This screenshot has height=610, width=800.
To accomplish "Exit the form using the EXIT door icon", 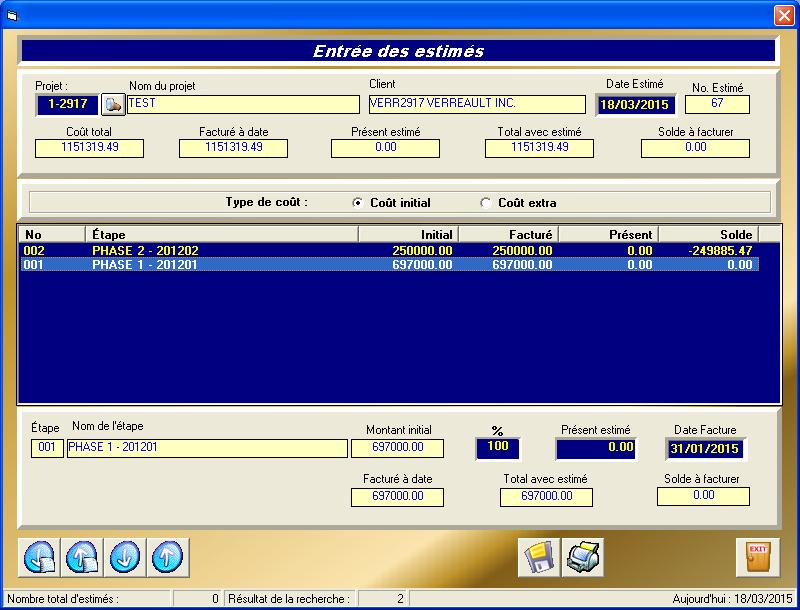I will pyautogui.click(x=757, y=558).
